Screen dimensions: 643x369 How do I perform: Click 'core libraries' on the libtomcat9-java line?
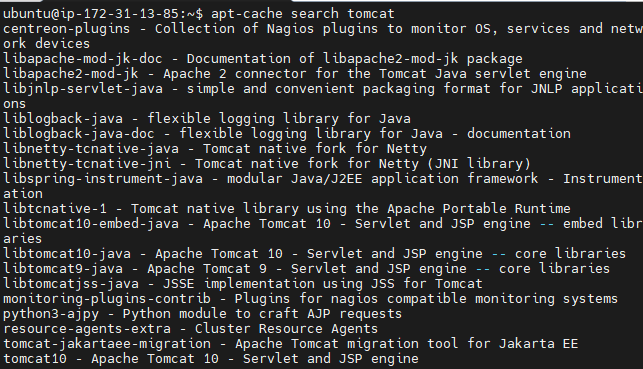pyautogui.click(x=554, y=269)
